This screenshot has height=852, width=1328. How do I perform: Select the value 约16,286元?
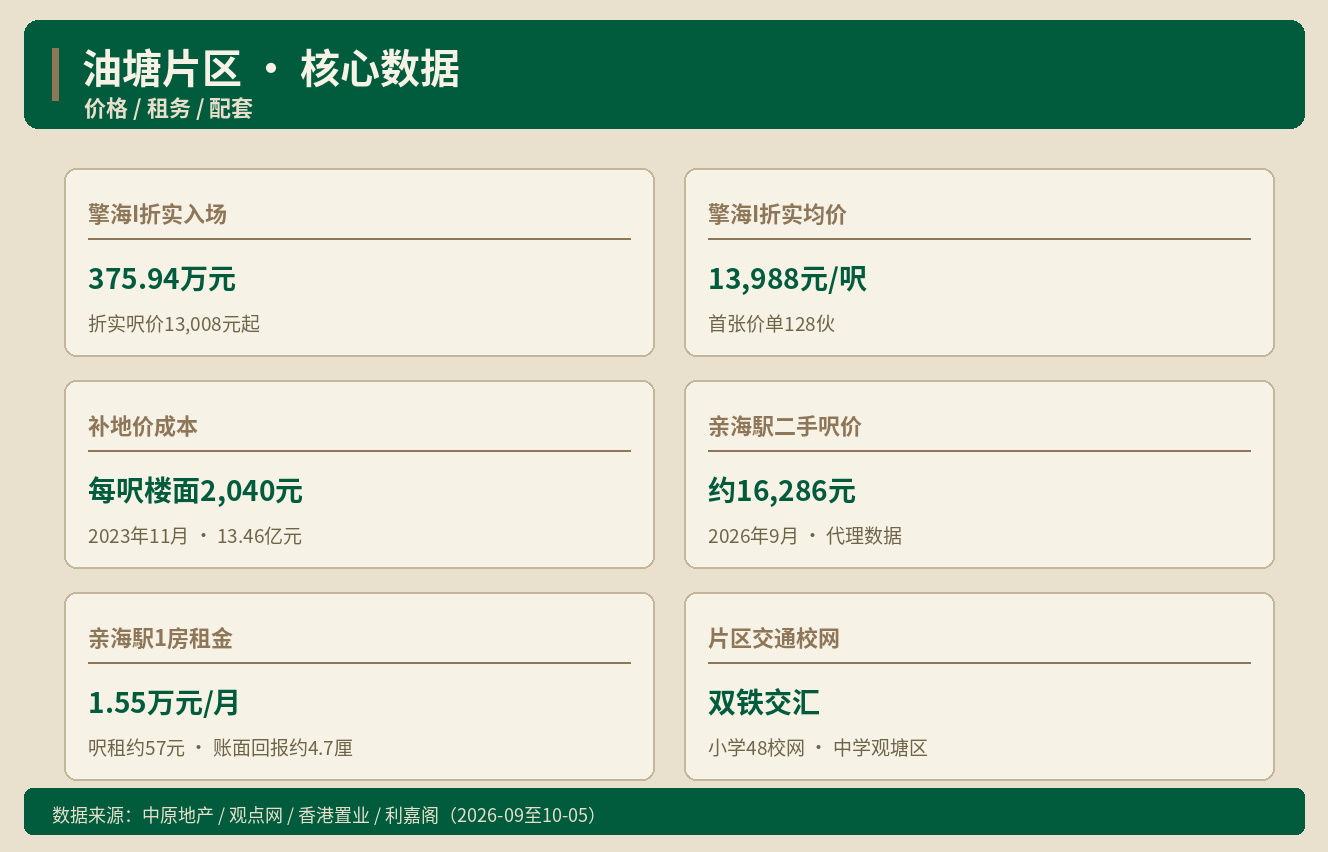[782, 491]
